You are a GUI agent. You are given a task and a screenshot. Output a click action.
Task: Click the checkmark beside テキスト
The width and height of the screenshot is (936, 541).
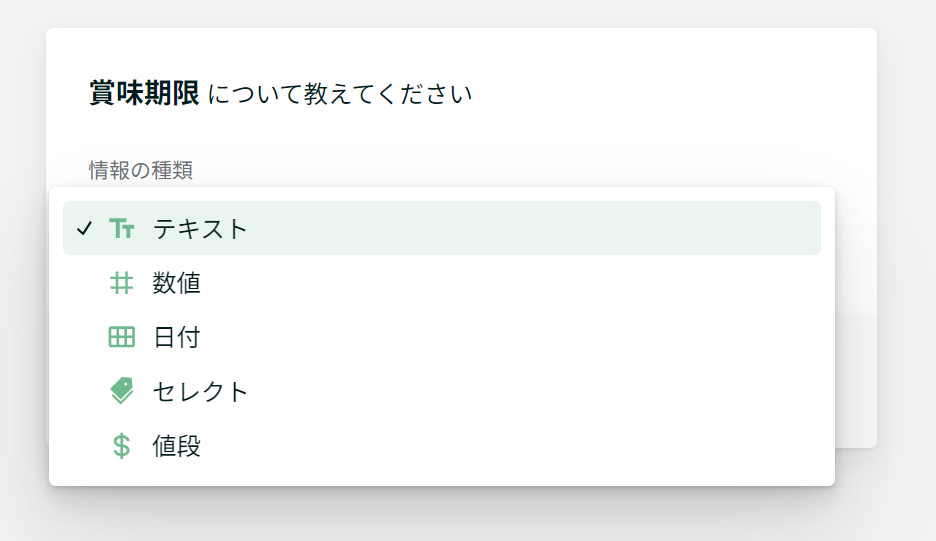point(84,228)
